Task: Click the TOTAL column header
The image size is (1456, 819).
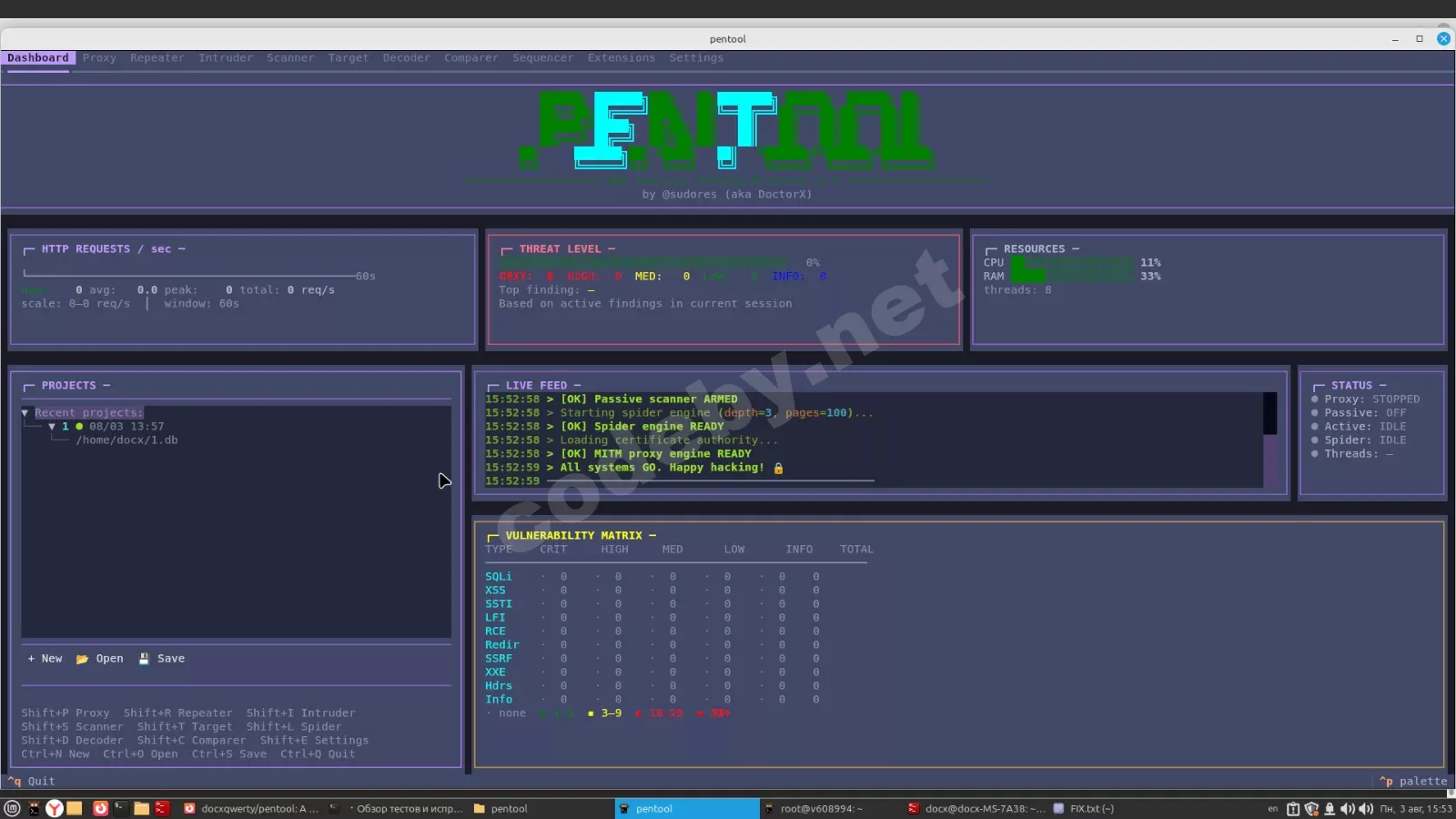Action: pyautogui.click(x=856, y=550)
